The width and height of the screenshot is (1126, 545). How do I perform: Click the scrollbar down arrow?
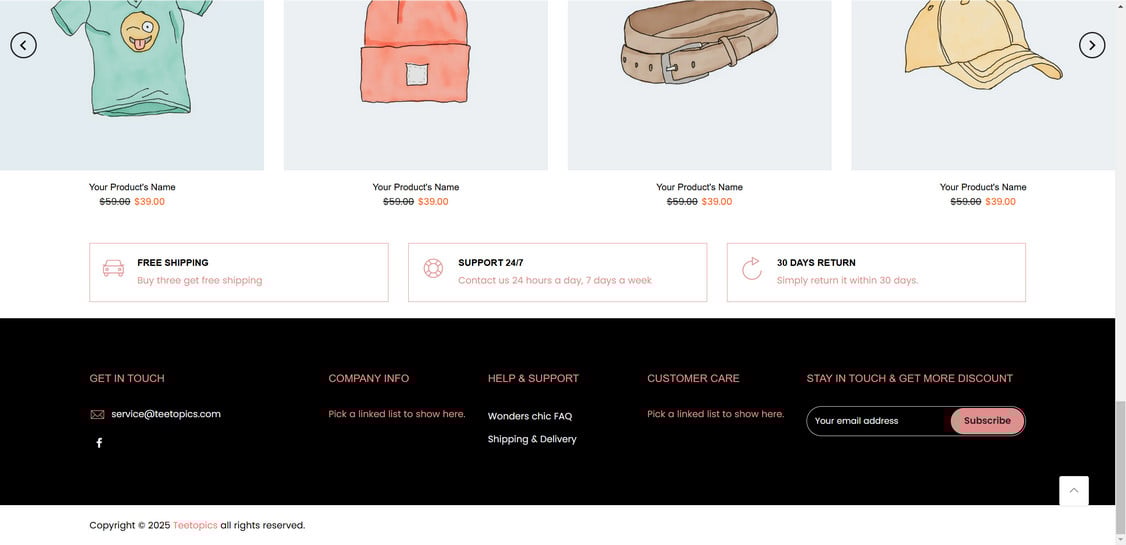[x=1120, y=539]
